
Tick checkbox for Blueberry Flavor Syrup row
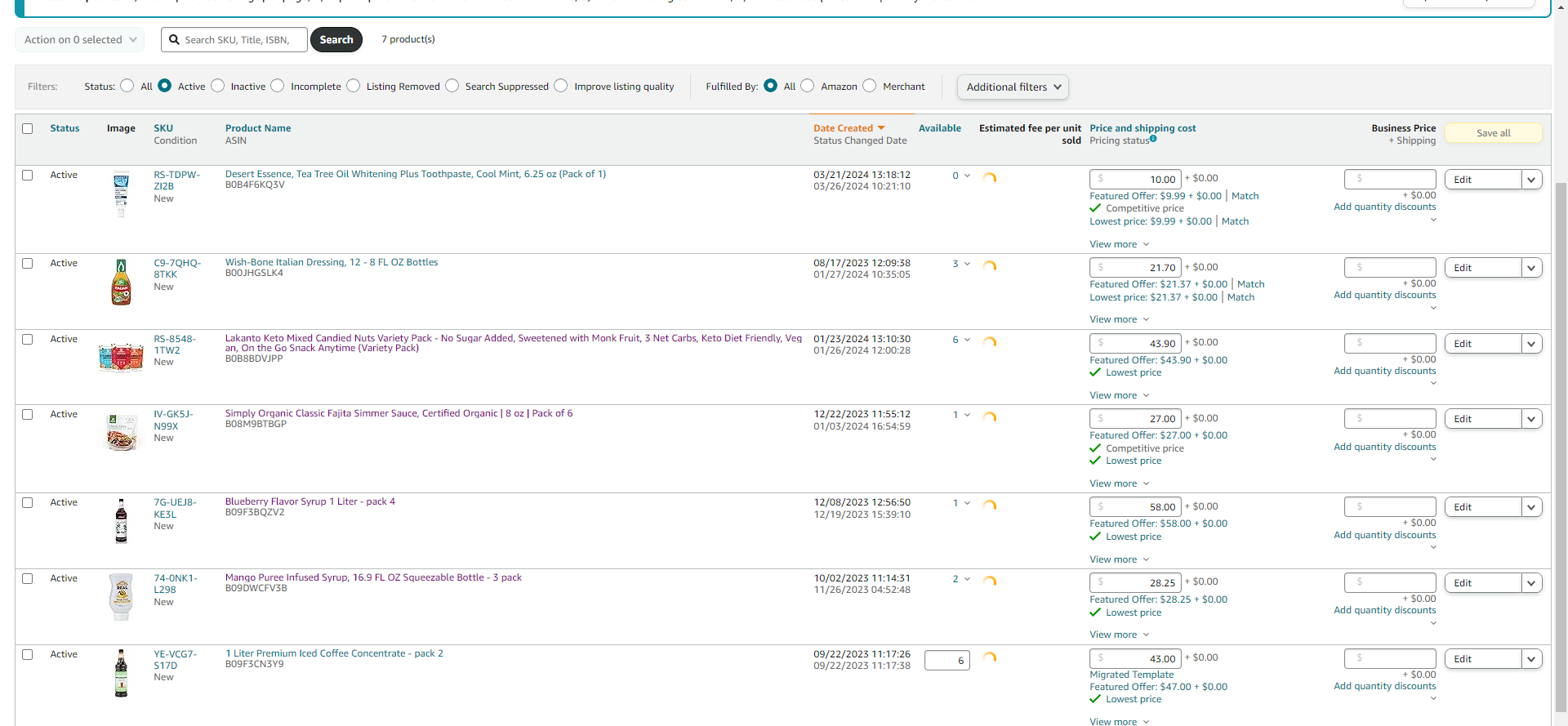click(28, 502)
